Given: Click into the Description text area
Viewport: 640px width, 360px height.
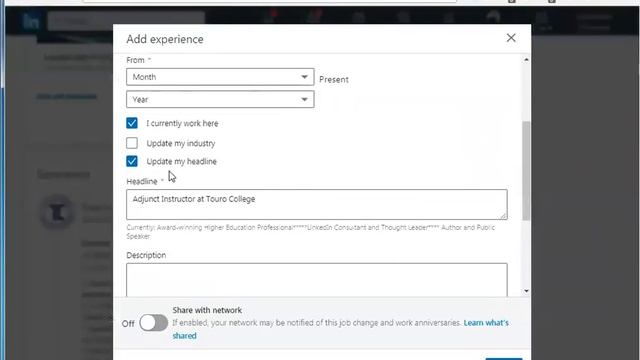Looking at the screenshot, I should [x=317, y=280].
